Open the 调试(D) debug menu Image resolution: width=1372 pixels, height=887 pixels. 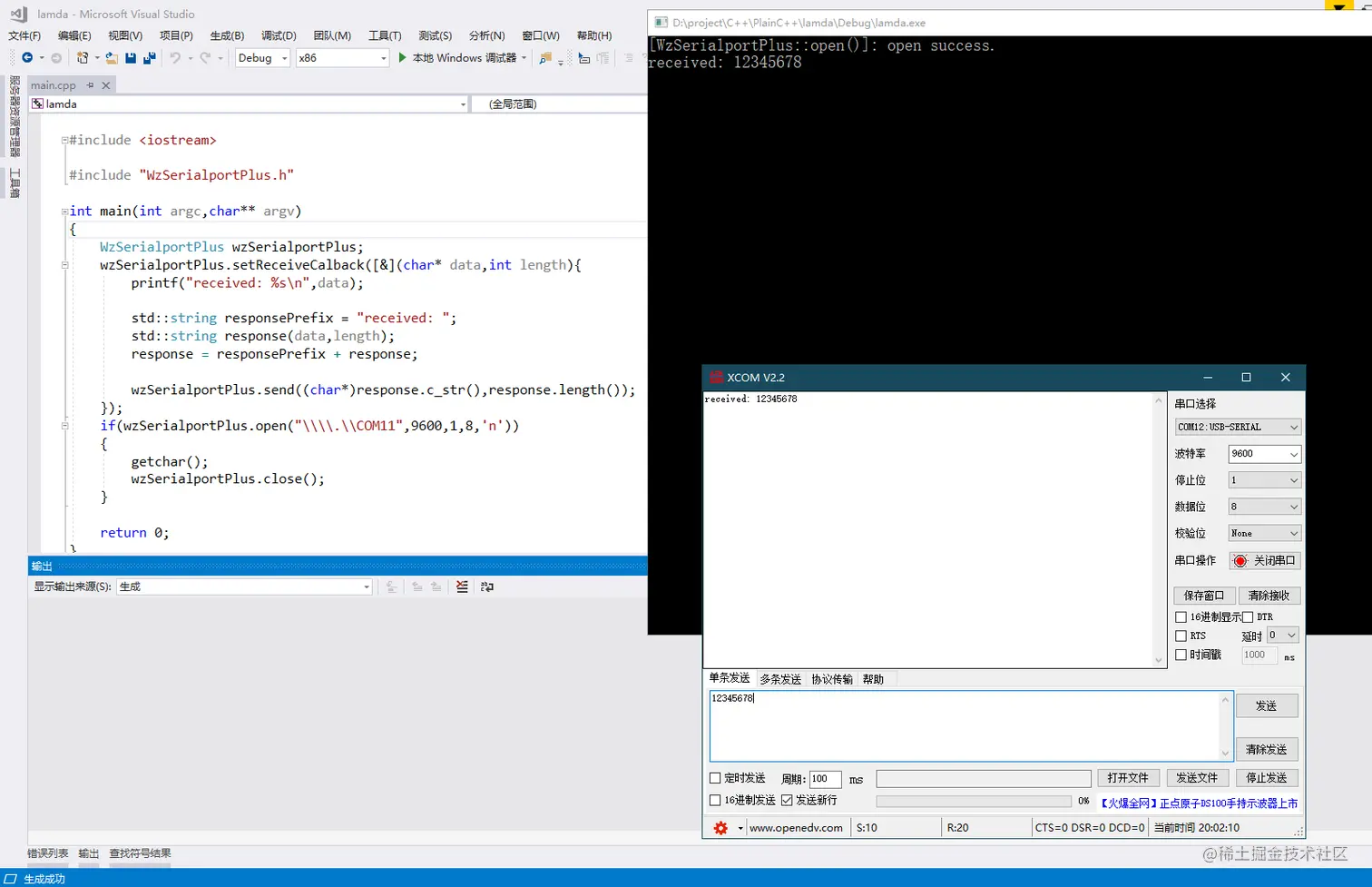click(x=279, y=35)
